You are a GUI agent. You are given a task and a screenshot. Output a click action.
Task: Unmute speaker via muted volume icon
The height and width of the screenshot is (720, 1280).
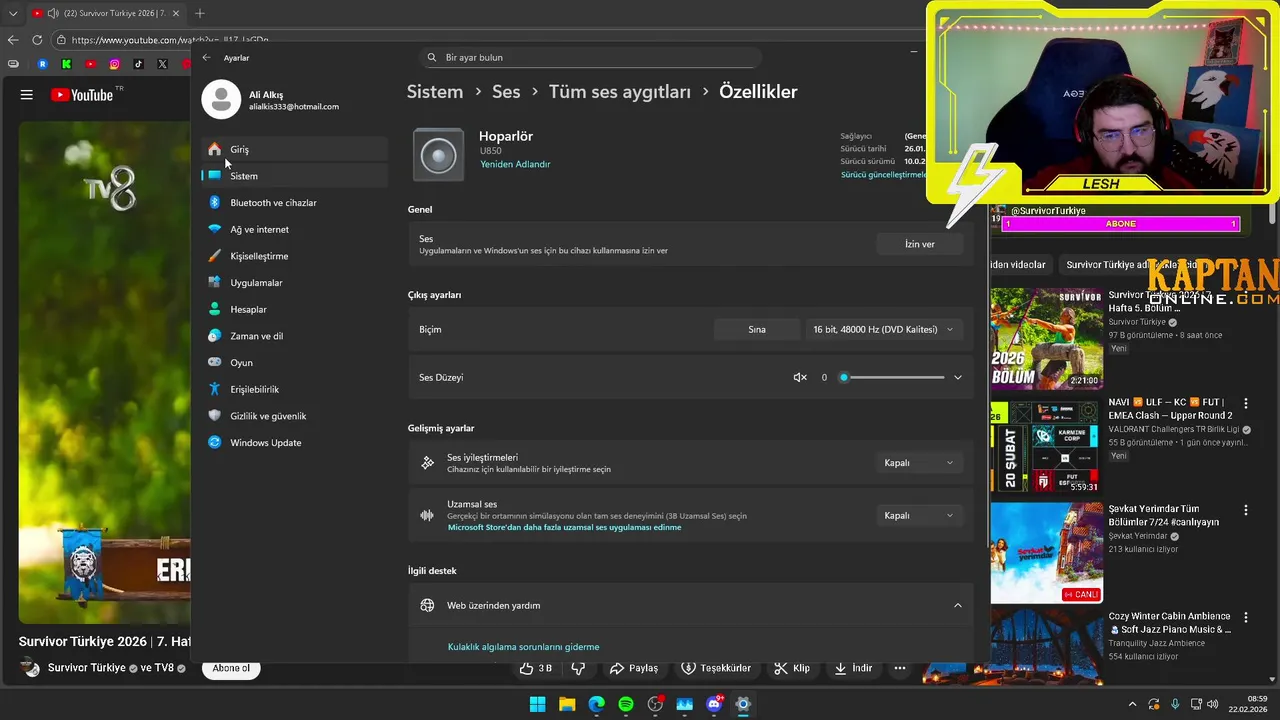(x=800, y=377)
